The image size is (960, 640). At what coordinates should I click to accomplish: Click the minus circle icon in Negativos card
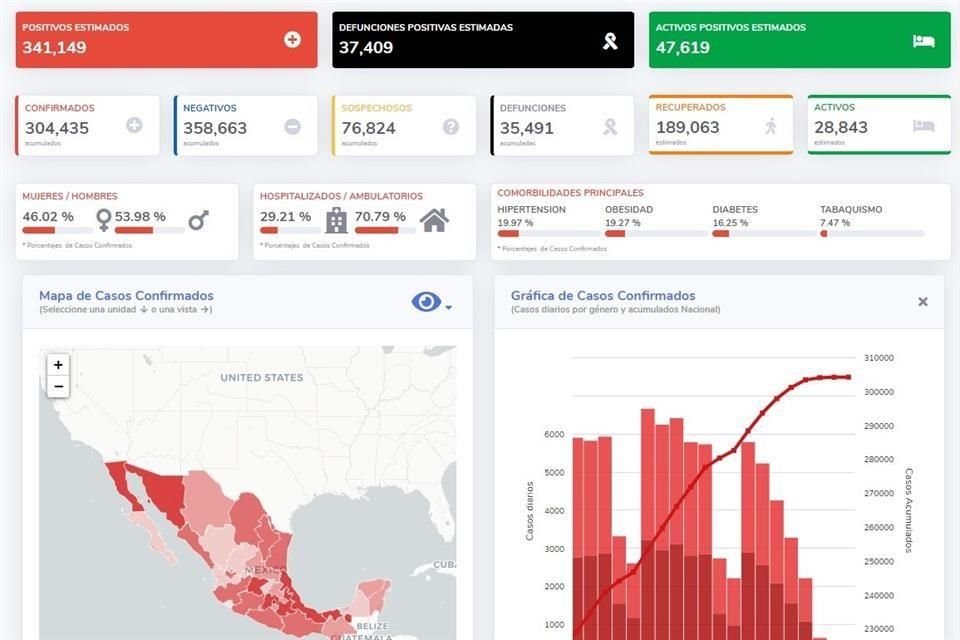[x=293, y=126]
